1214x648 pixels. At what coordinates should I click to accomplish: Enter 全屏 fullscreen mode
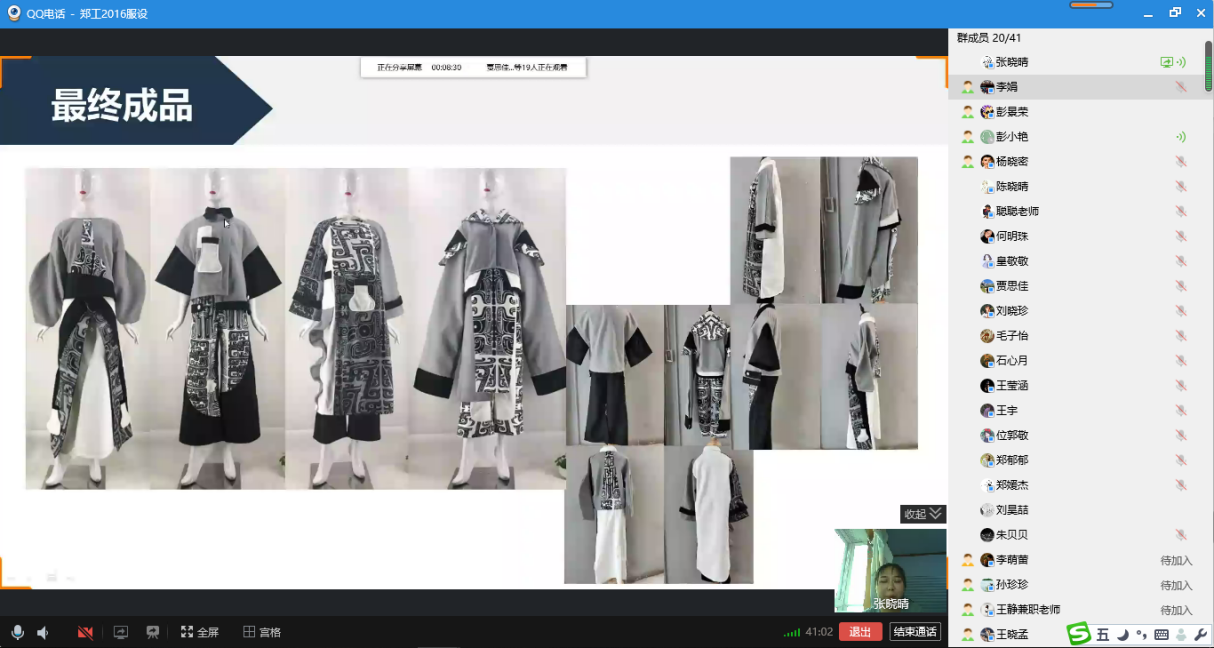pos(199,632)
